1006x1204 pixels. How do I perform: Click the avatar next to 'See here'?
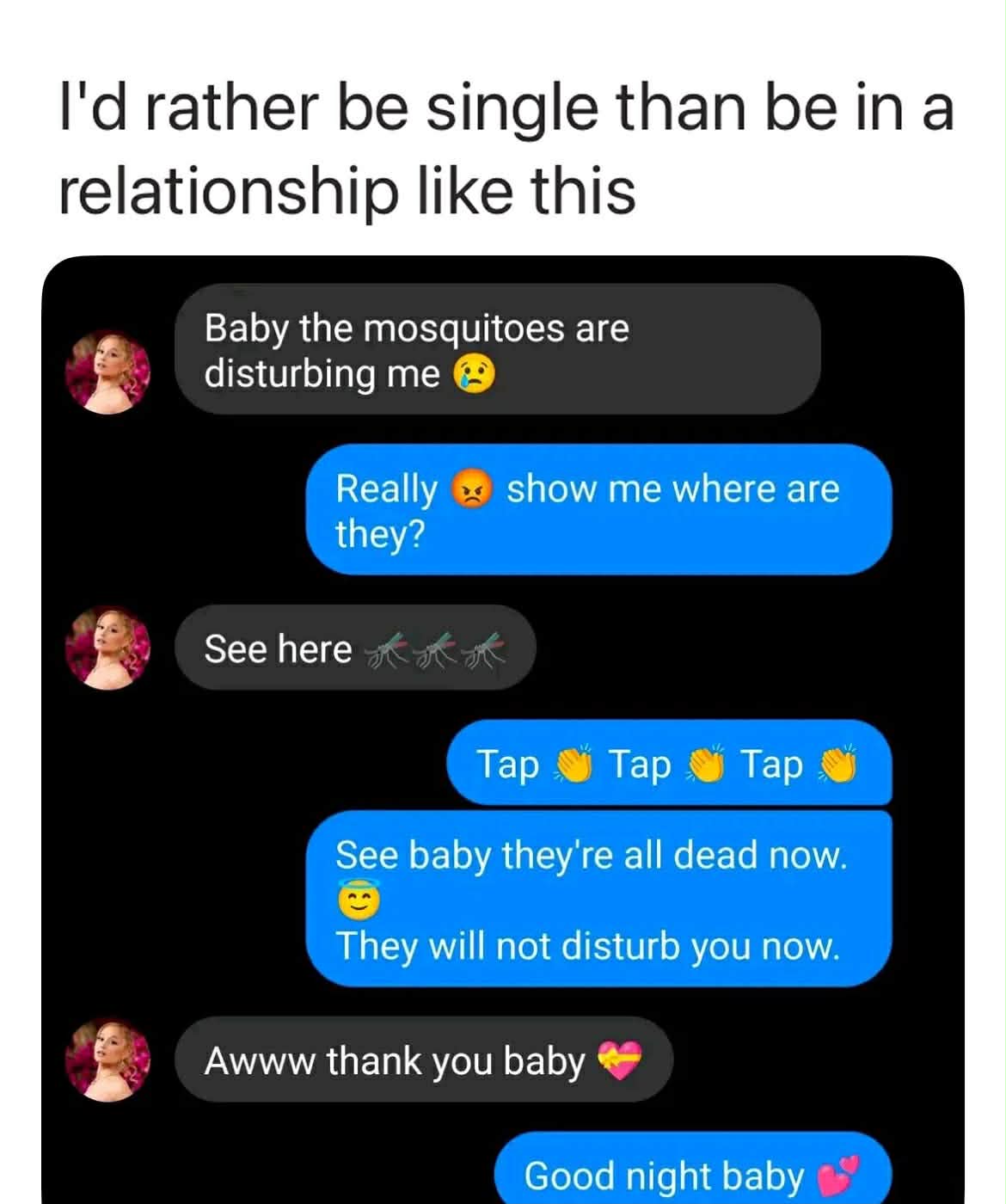[108, 648]
